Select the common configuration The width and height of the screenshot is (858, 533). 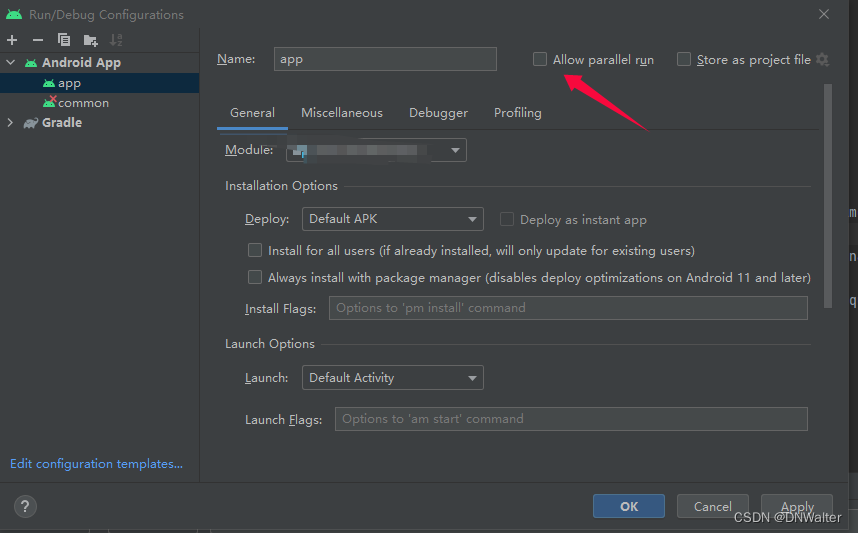[x=100, y=103]
